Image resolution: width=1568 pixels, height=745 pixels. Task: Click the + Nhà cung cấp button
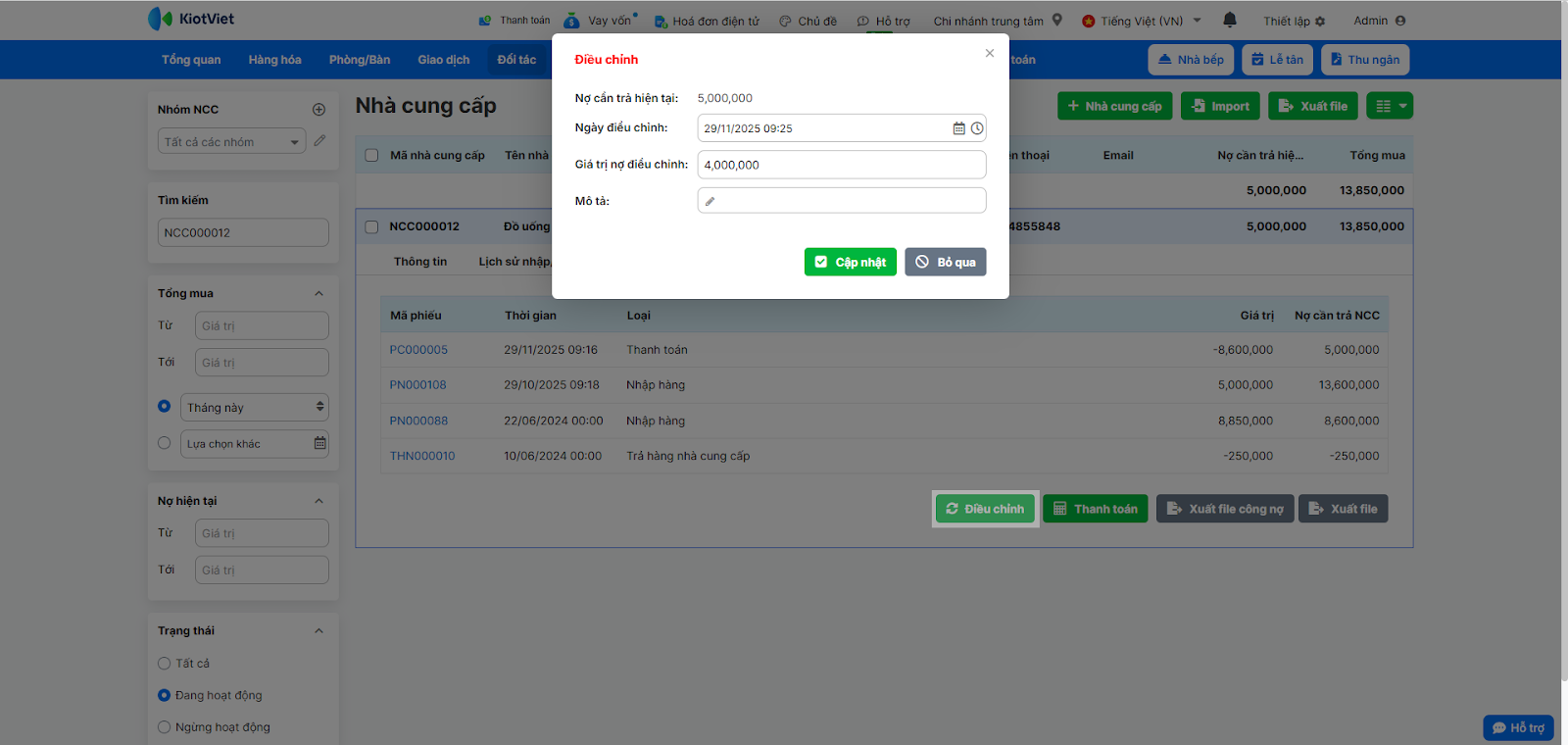(x=1114, y=106)
